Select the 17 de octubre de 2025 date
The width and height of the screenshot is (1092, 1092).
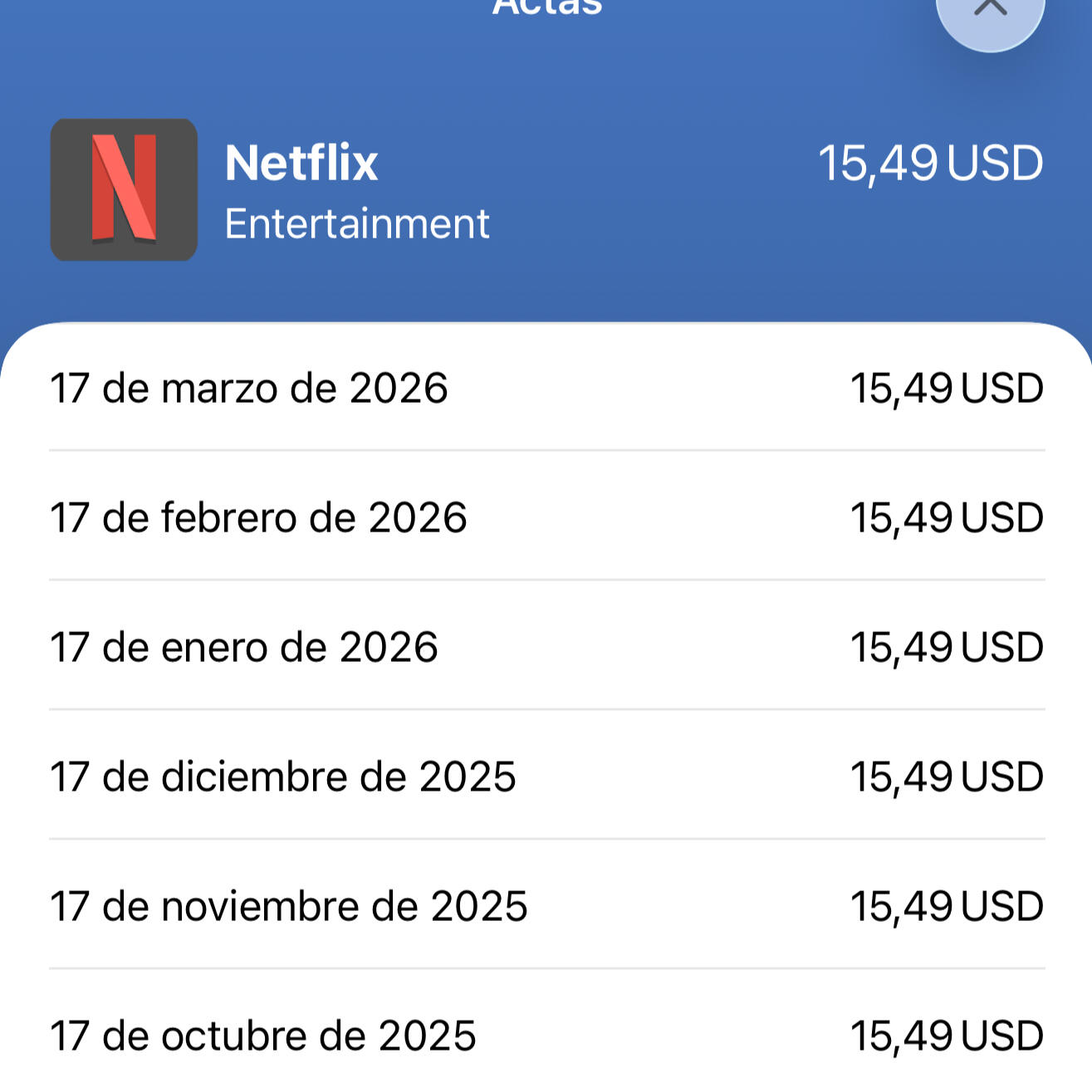tap(262, 1036)
